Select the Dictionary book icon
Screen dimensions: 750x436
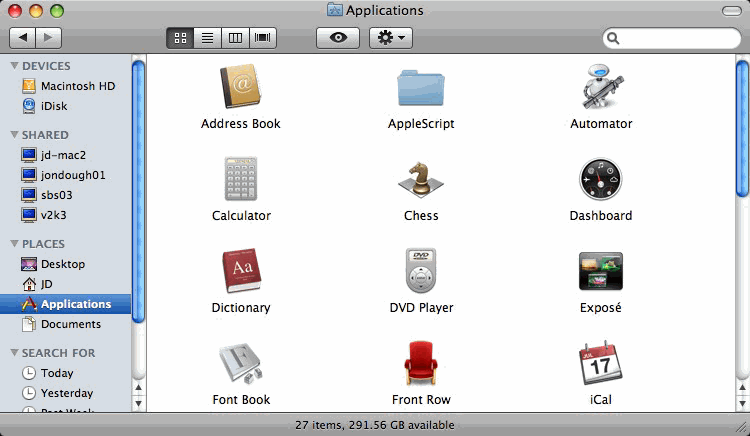tap(241, 270)
